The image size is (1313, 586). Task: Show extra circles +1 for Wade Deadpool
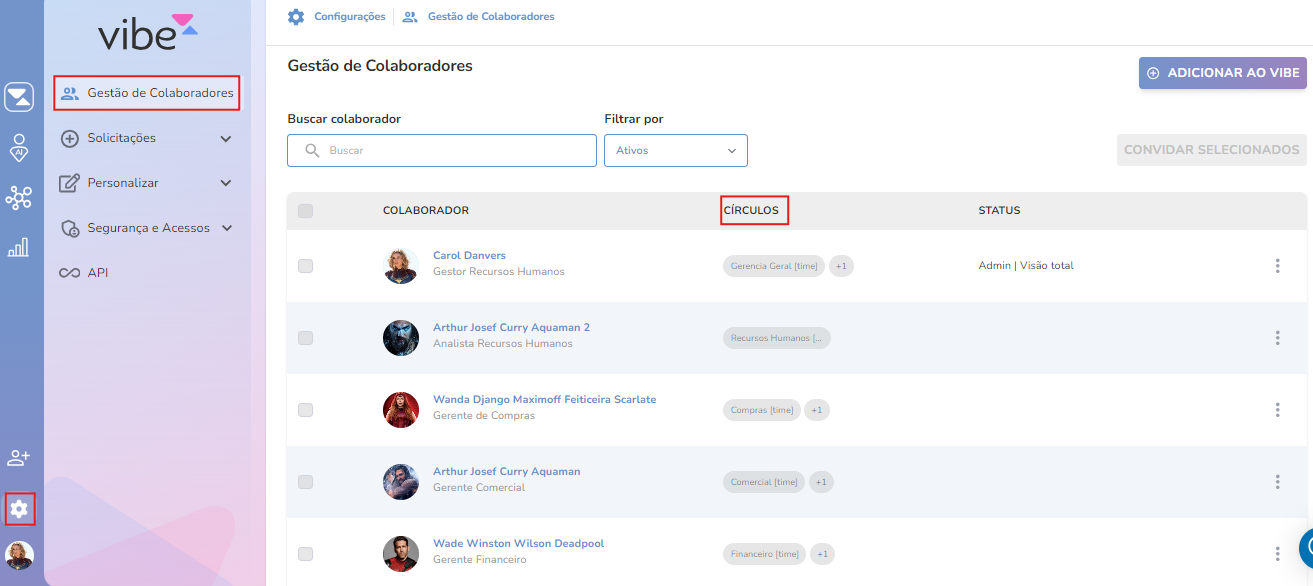(822, 554)
